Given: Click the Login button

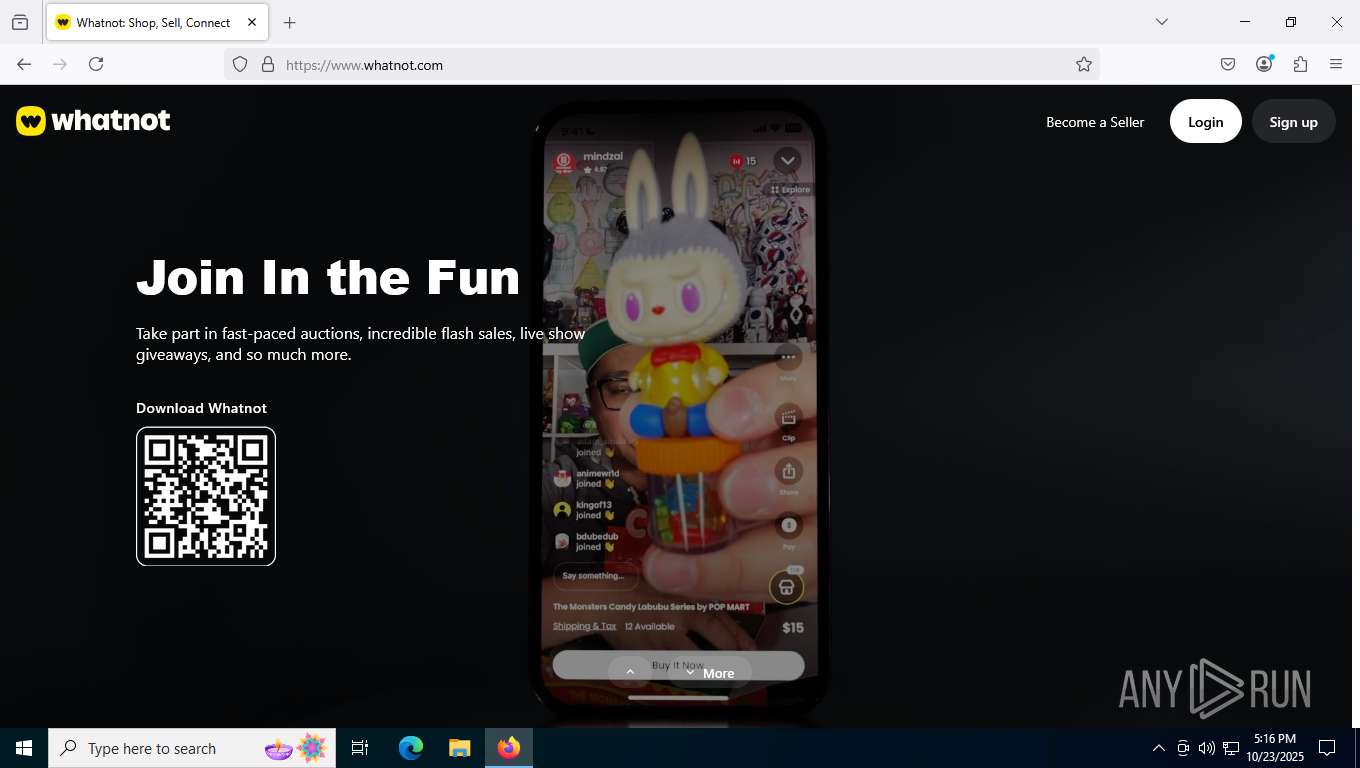Looking at the screenshot, I should [1206, 121].
